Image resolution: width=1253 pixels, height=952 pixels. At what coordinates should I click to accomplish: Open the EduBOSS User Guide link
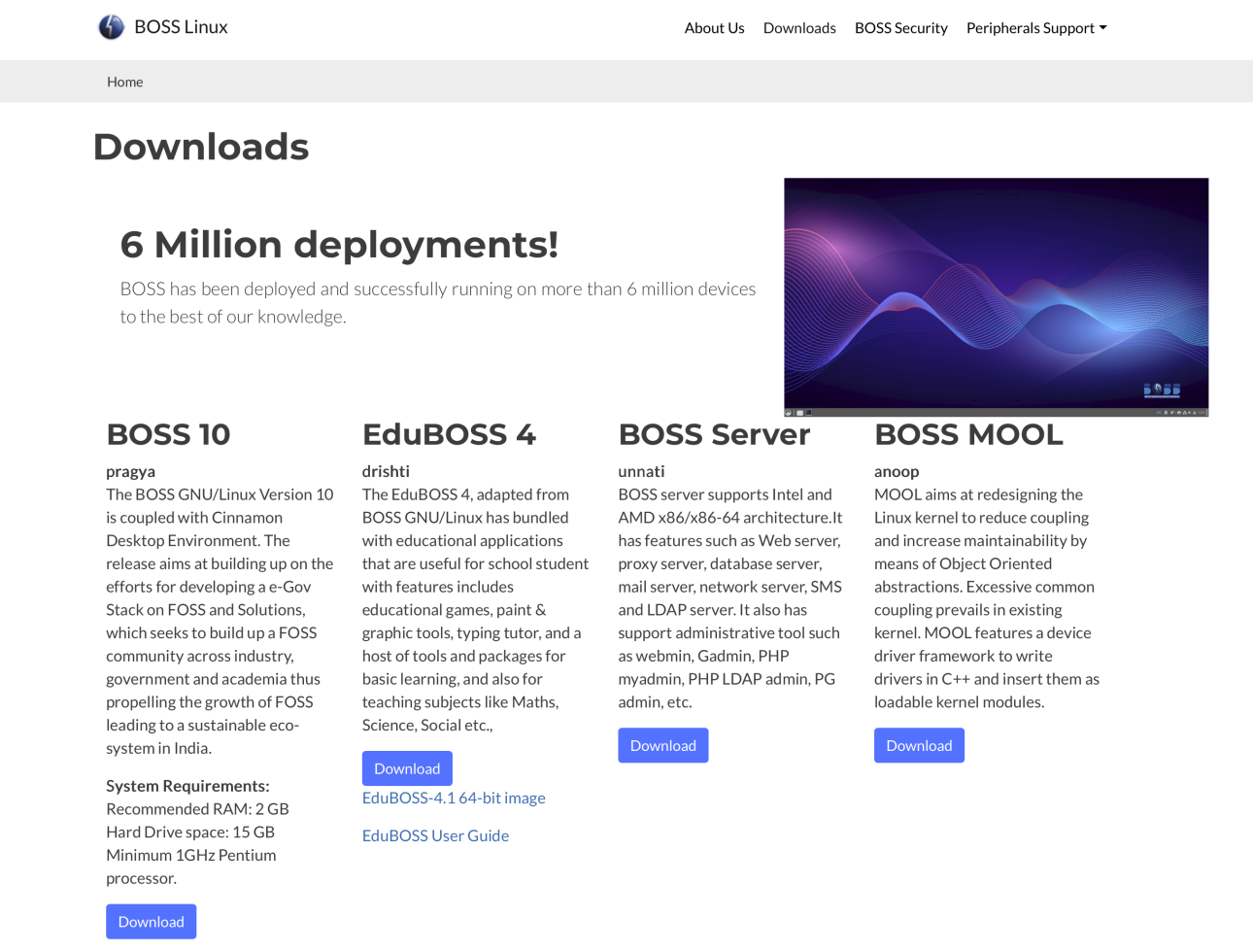coord(435,835)
